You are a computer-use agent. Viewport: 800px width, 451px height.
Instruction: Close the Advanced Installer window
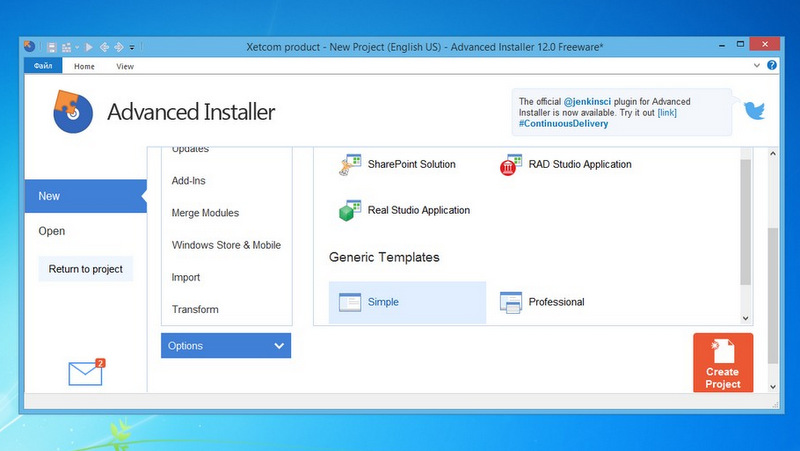pyautogui.click(x=765, y=44)
